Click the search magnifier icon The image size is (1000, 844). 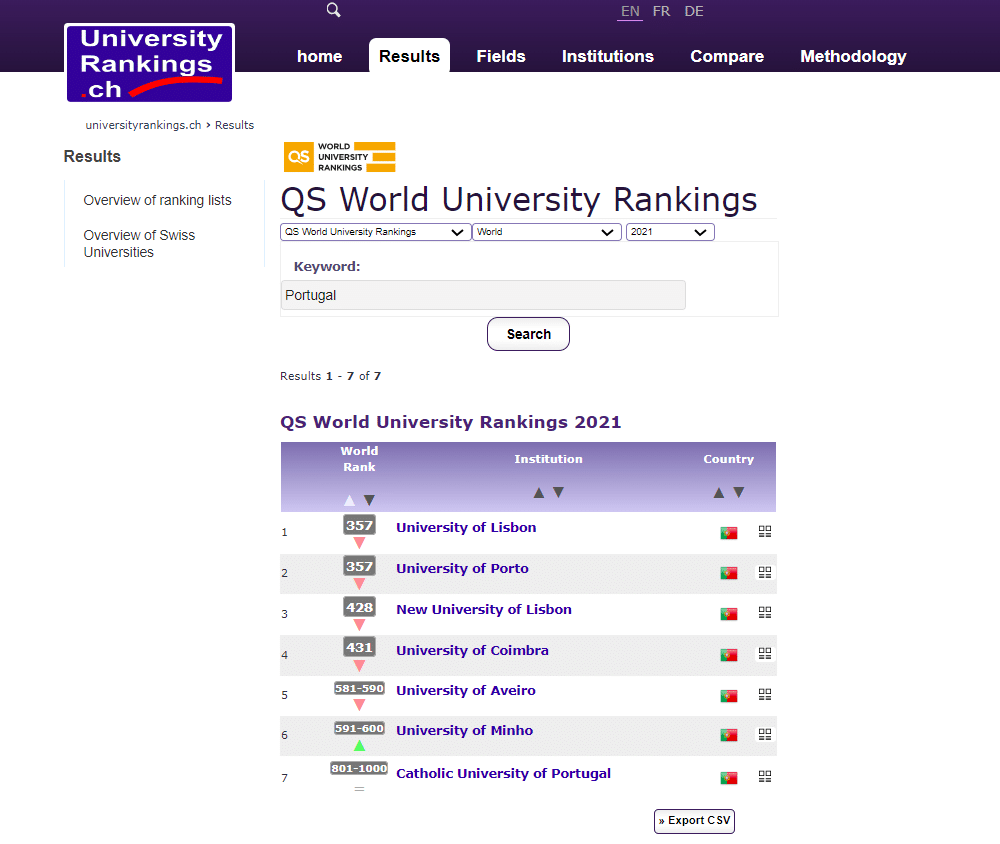[333, 10]
